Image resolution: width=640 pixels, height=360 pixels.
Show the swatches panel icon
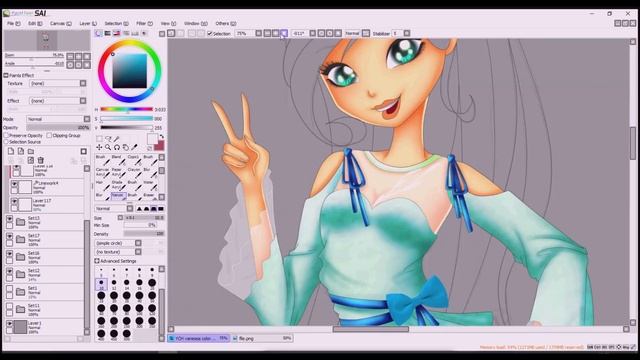135,33
